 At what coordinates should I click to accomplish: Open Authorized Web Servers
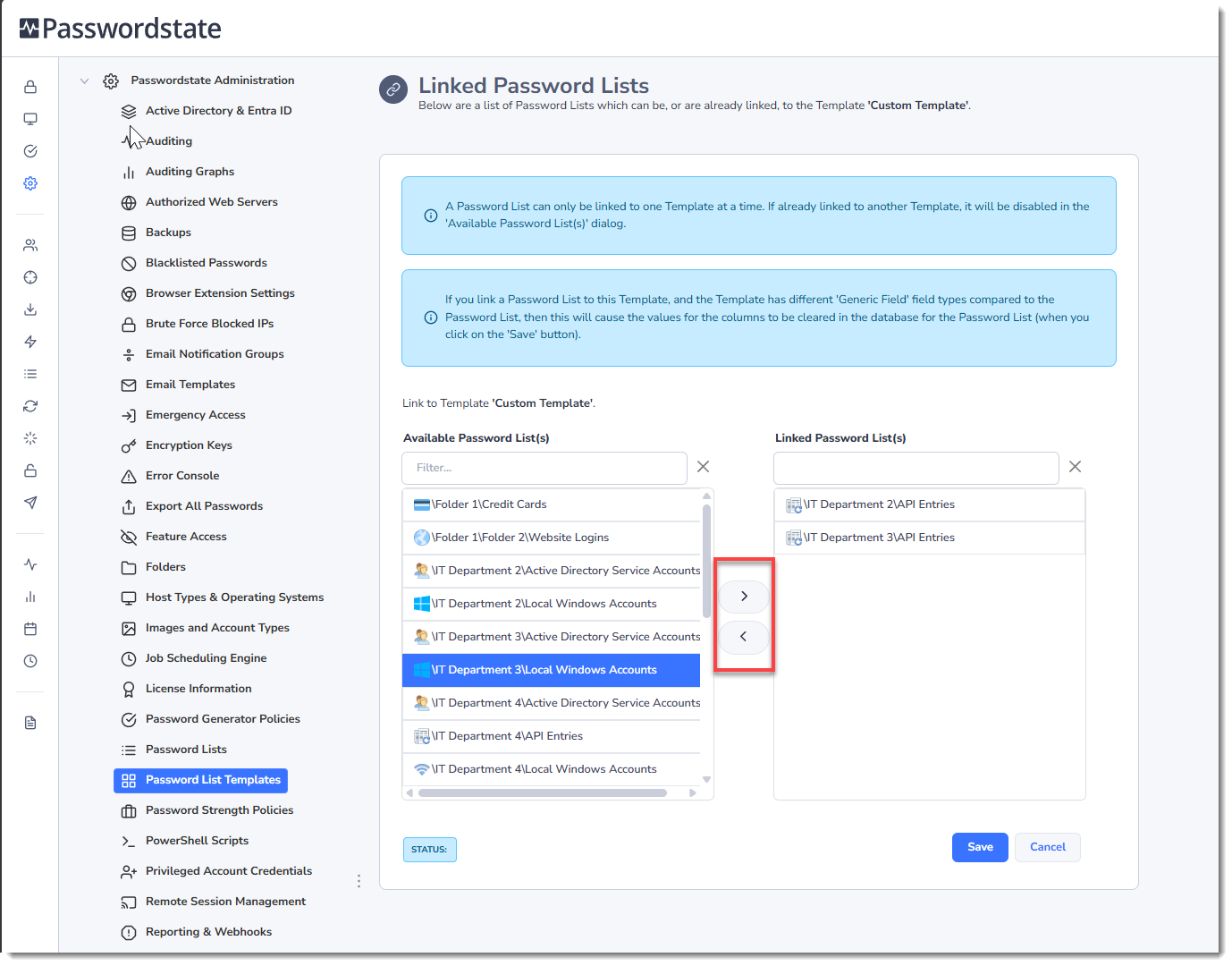[x=211, y=202]
